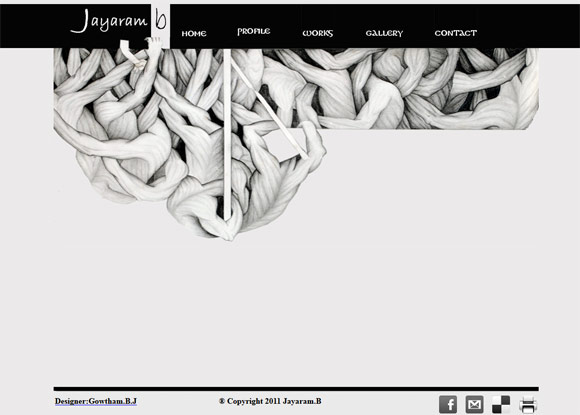Select WORKS in the navigation bar
This screenshot has width=580, height=415.
coord(317,33)
